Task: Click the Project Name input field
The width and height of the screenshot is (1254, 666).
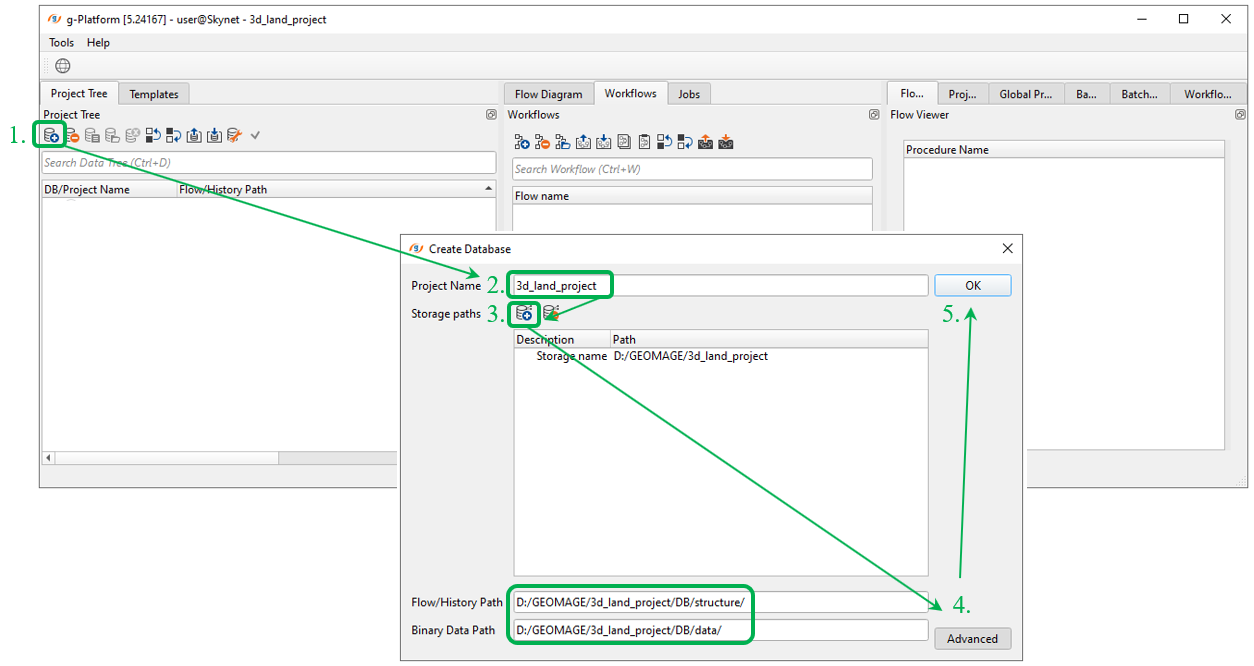Action: [x=720, y=286]
